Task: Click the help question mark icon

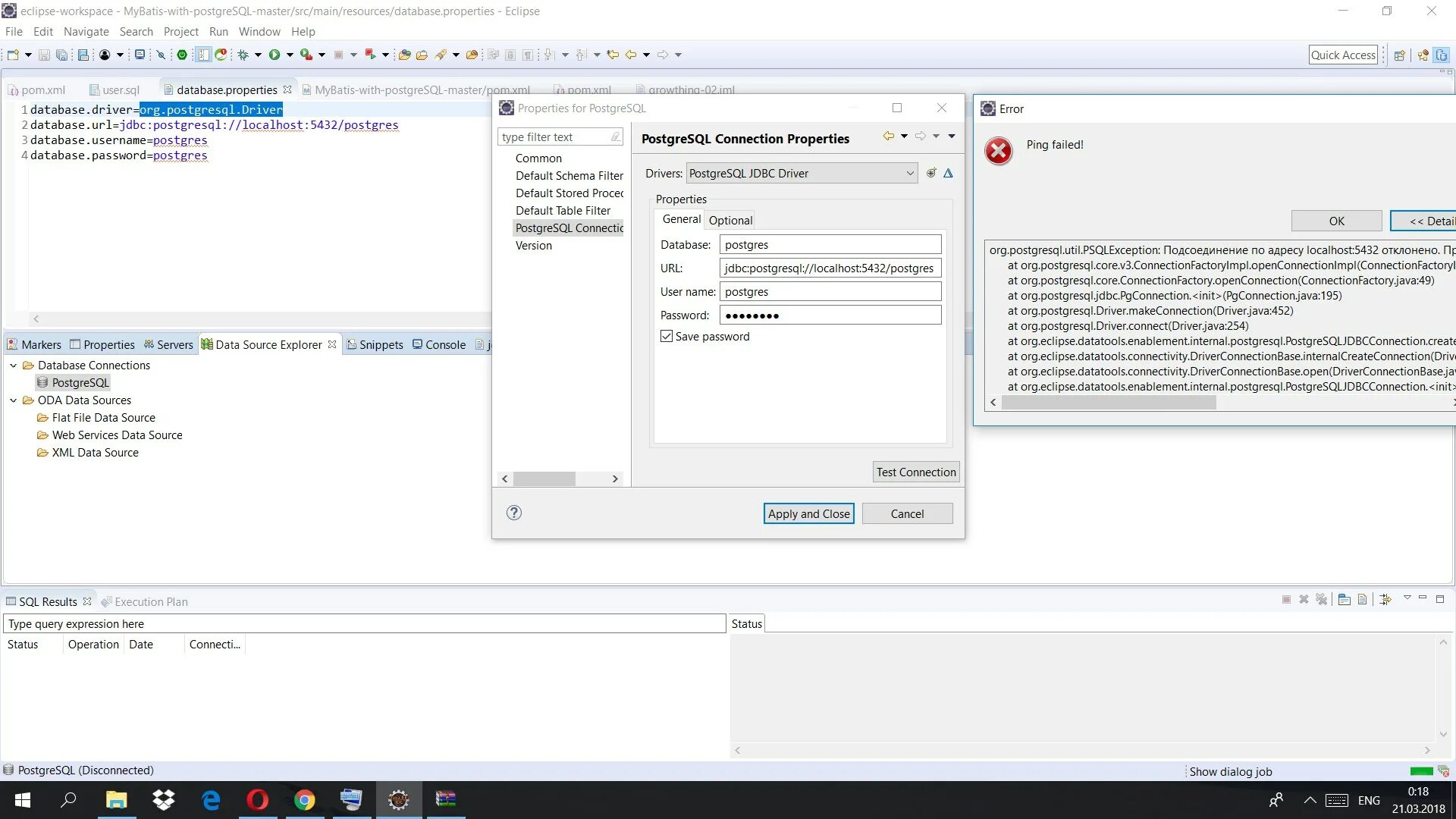Action: [x=514, y=513]
